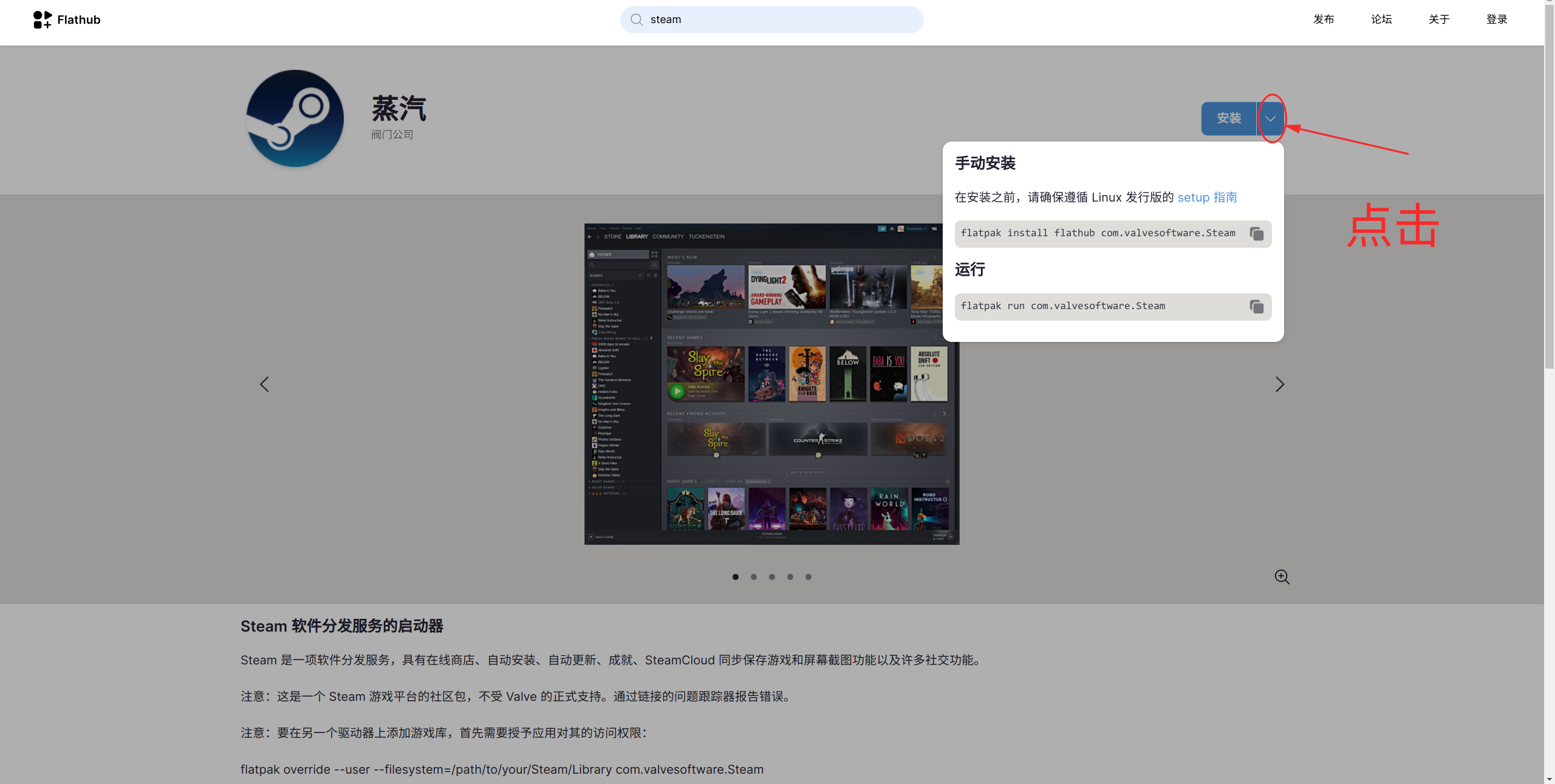Open the 关于 menu item
This screenshot has width=1555, height=784.
coord(1438,19)
